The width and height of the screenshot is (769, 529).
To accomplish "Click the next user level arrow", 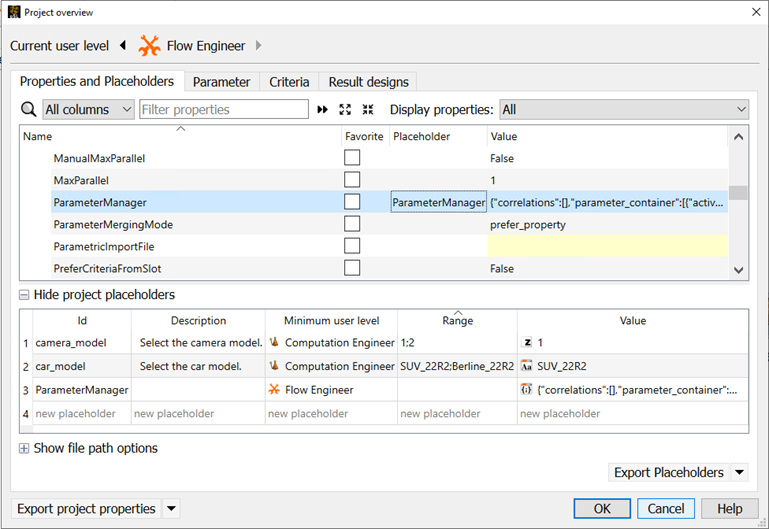I will pos(259,45).
